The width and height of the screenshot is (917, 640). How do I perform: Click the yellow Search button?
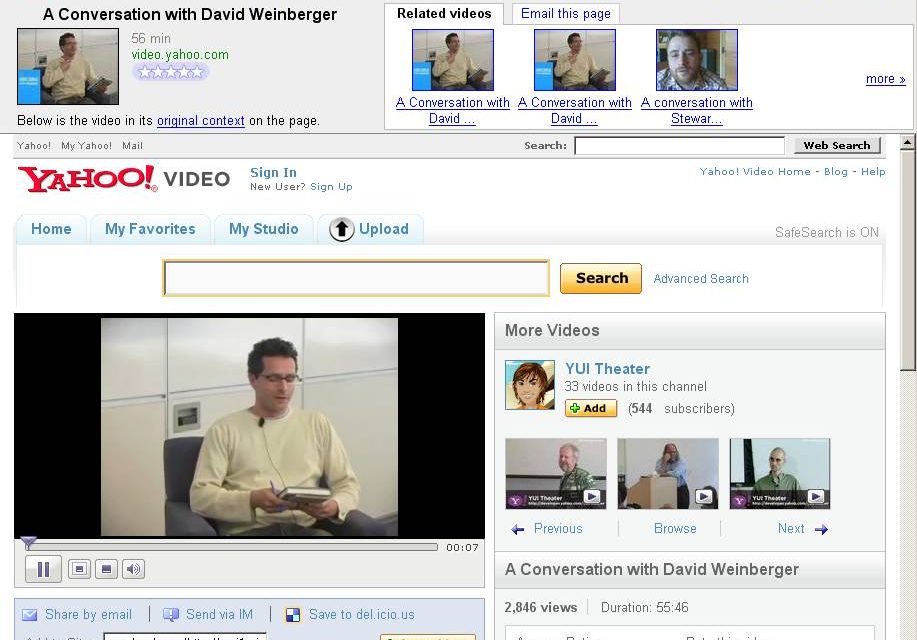[x=601, y=278]
